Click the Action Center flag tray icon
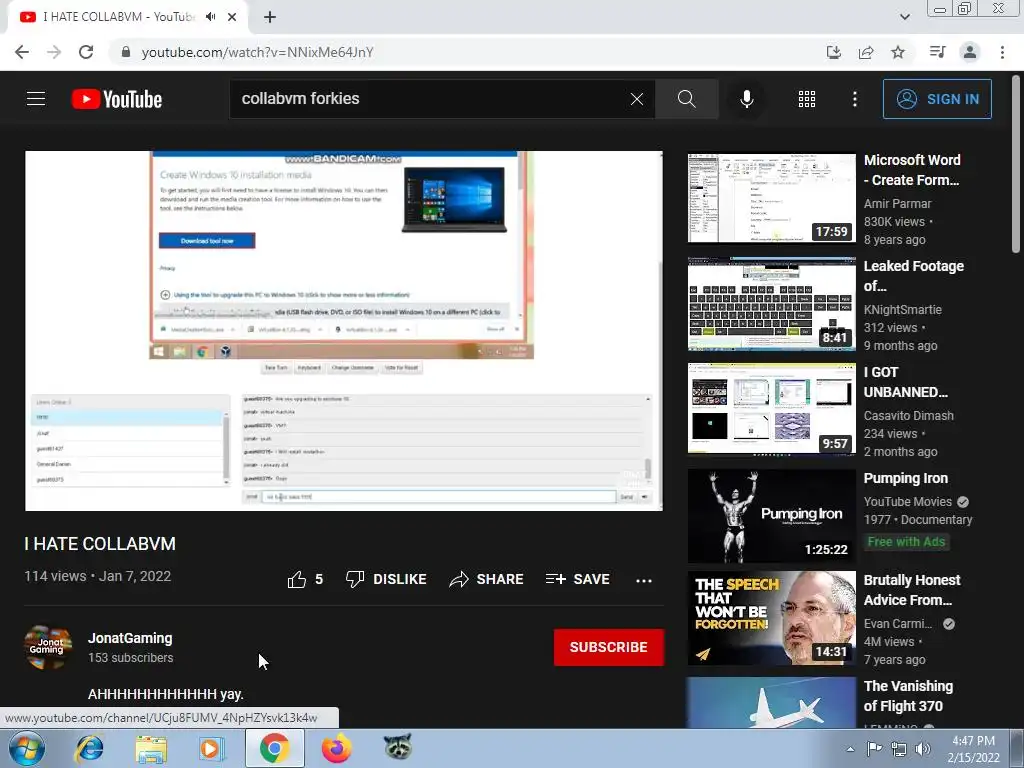 pos(874,749)
